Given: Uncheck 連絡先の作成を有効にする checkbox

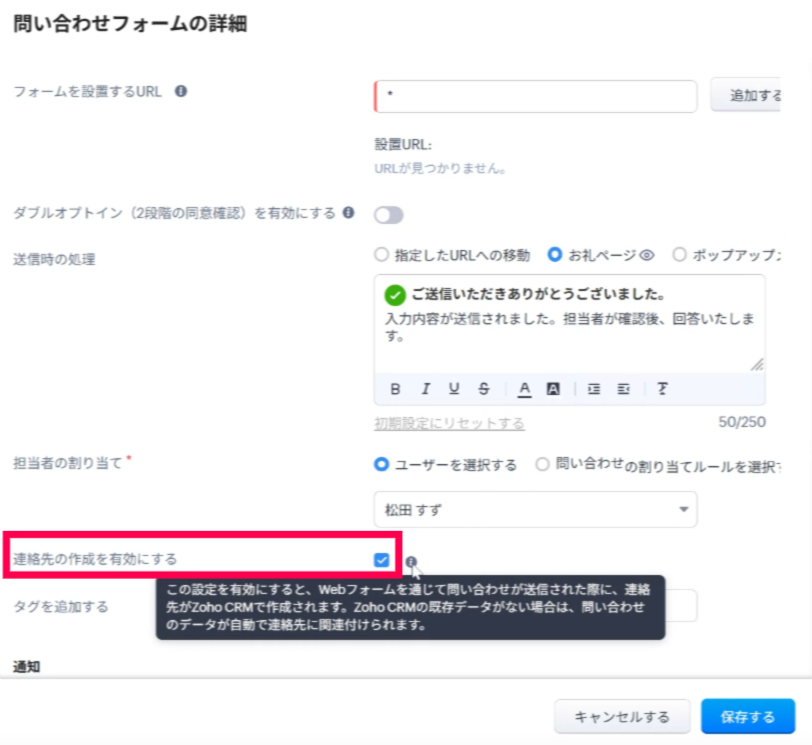Looking at the screenshot, I should pyautogui.click(x=382, y=560).
